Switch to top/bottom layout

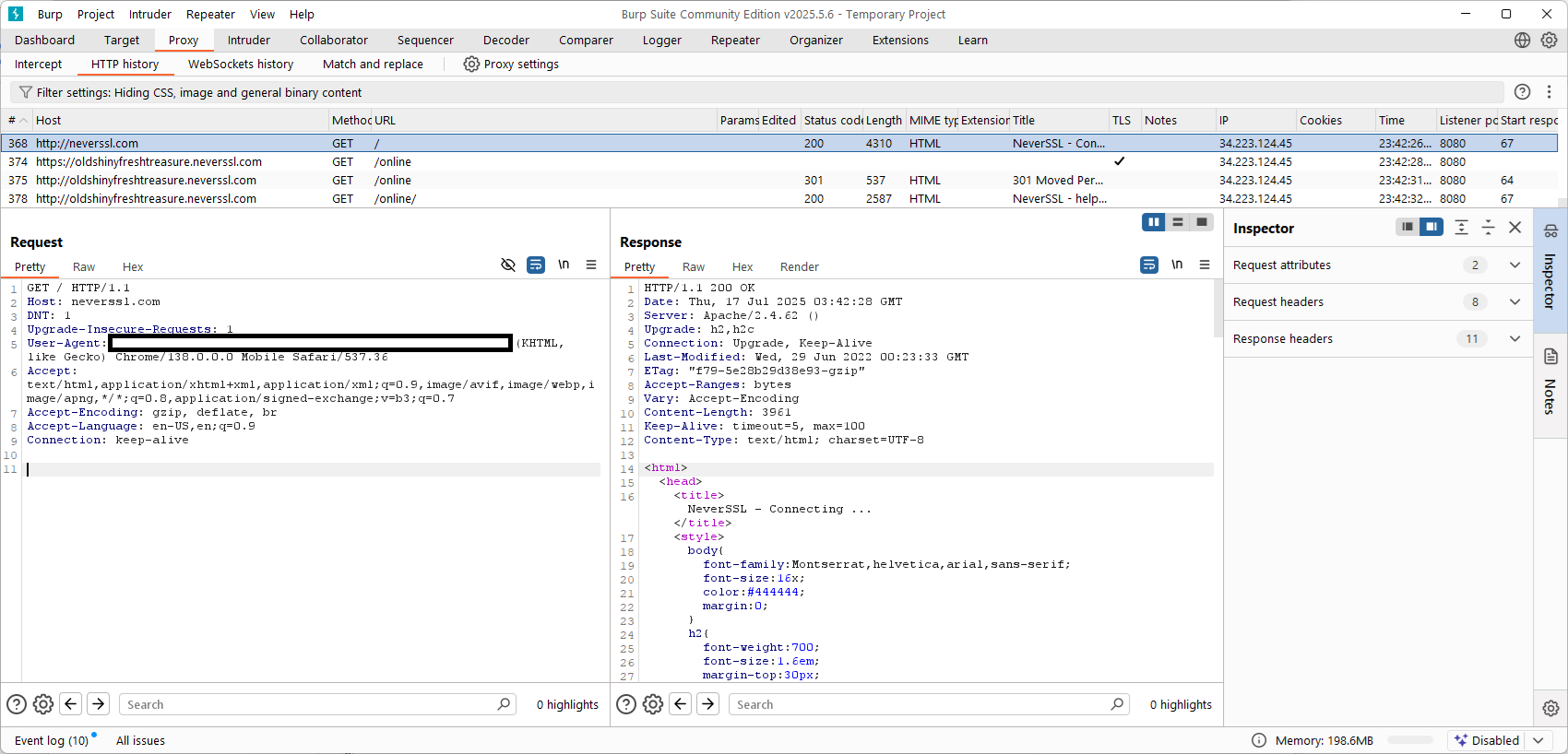[x=1178, y=222]
